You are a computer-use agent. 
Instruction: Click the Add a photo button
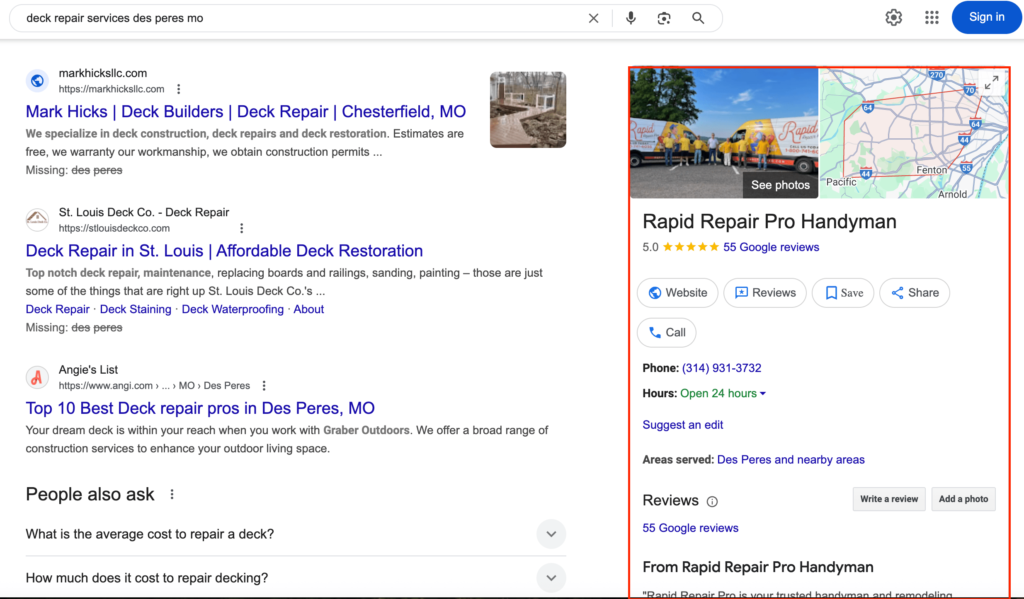coord(963,499)
